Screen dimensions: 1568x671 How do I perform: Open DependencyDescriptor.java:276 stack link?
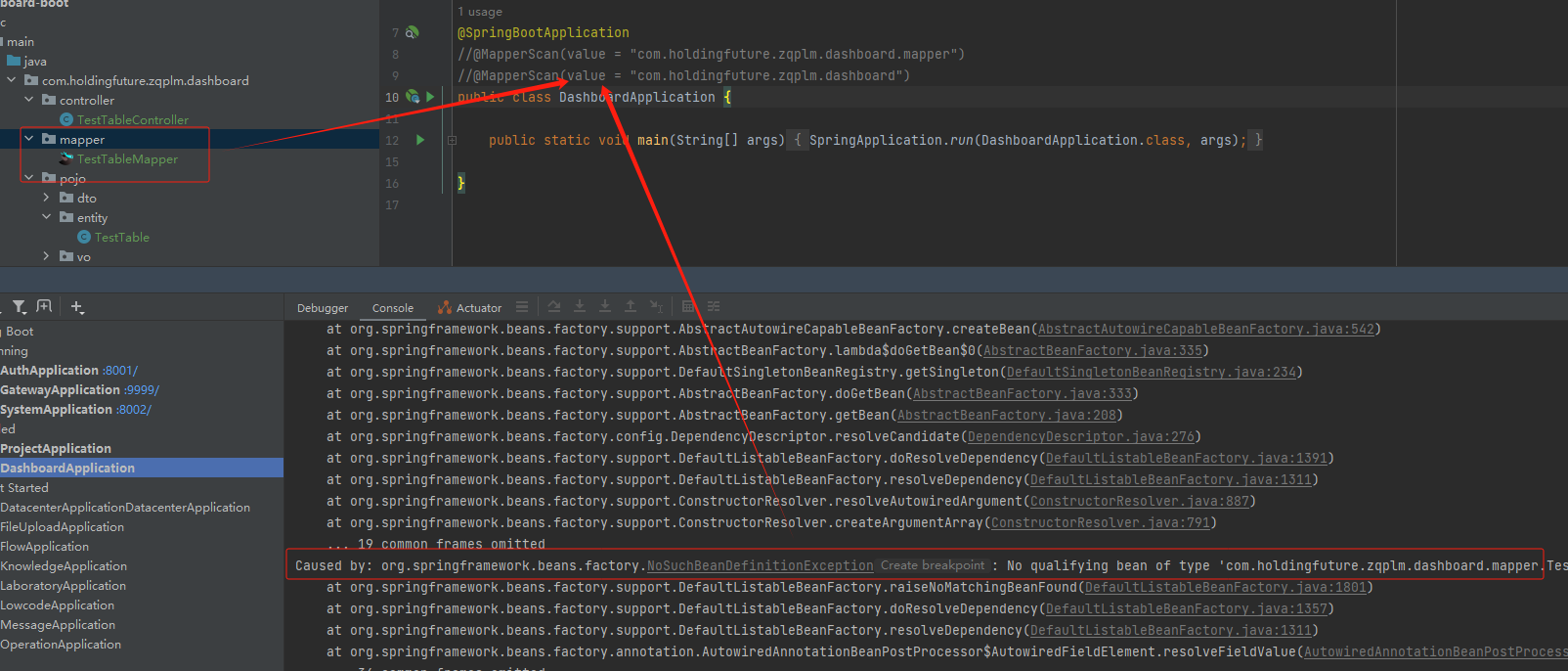(1081, 436)
